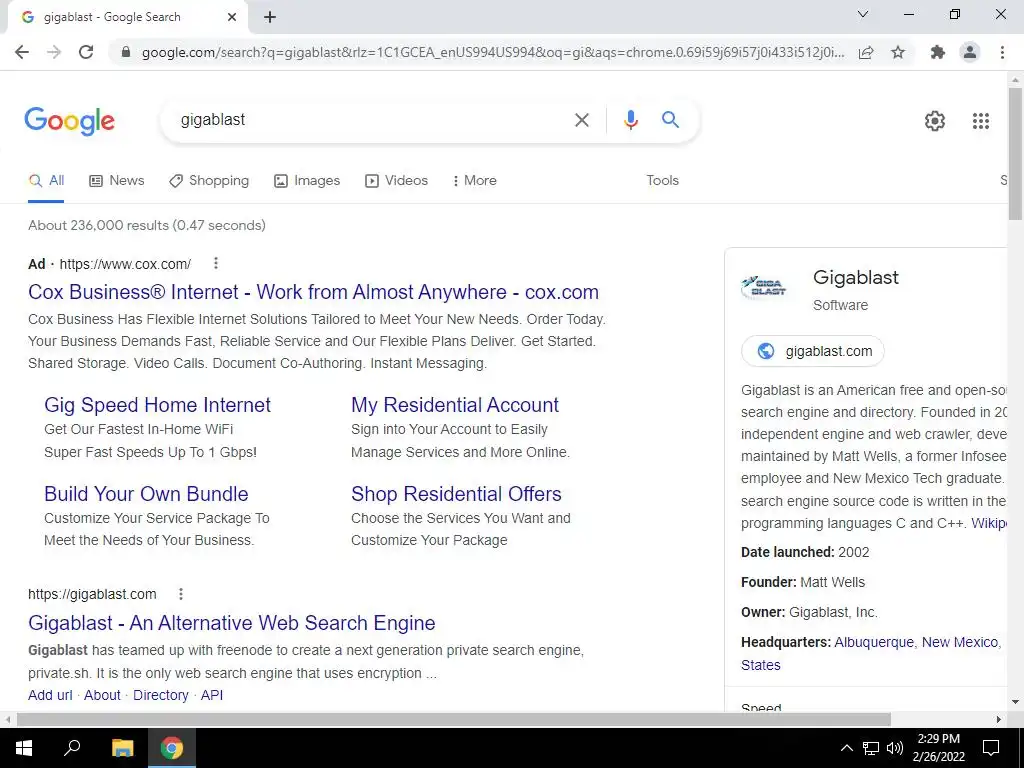Reload the page with the refresh icon
The image size is (1024, 768).
[86, 52]
